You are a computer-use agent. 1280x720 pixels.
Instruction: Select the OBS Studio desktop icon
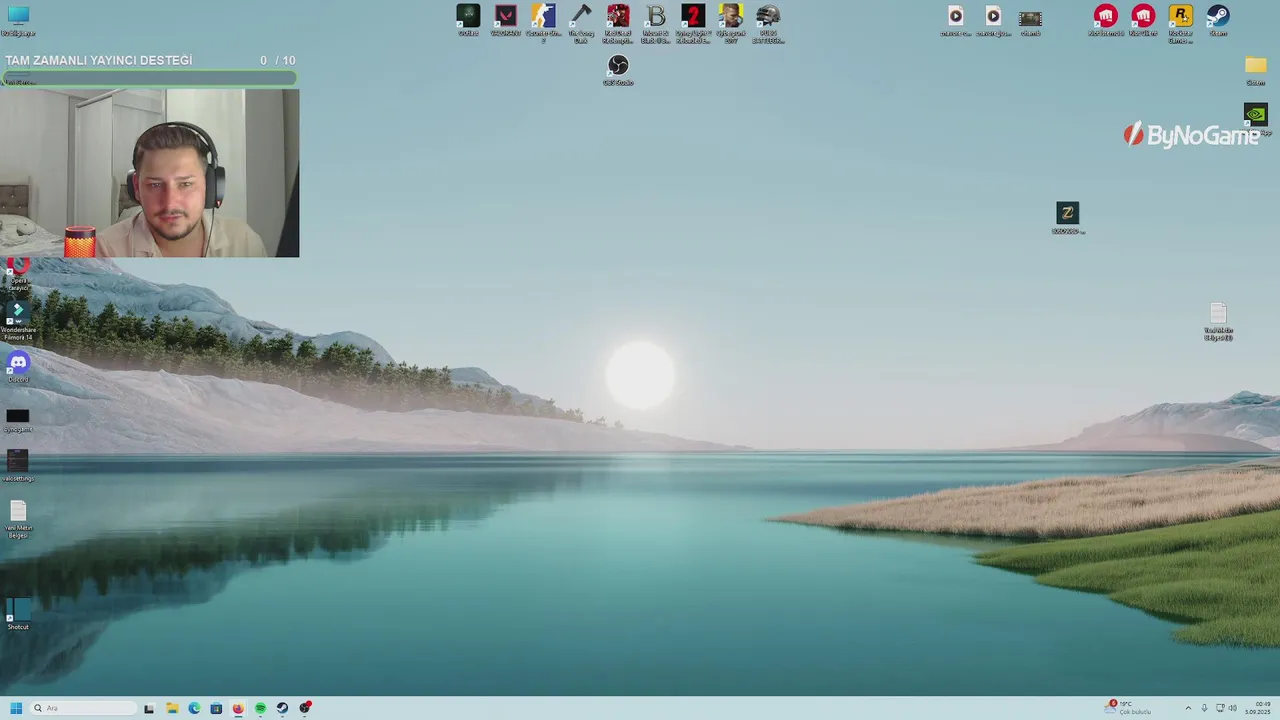[x=618, y=66]
